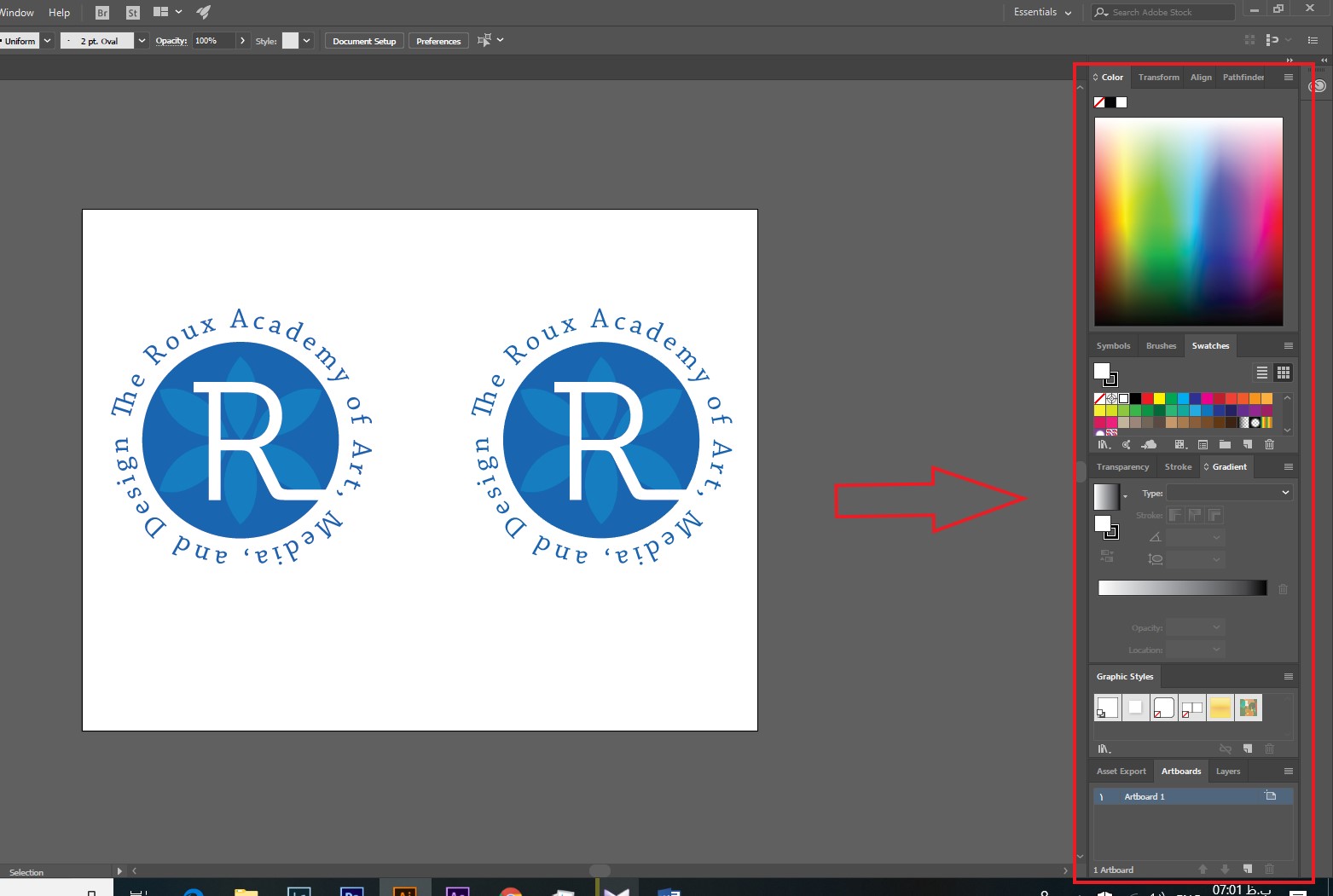Click the Document Setup button

pos(364,41)
